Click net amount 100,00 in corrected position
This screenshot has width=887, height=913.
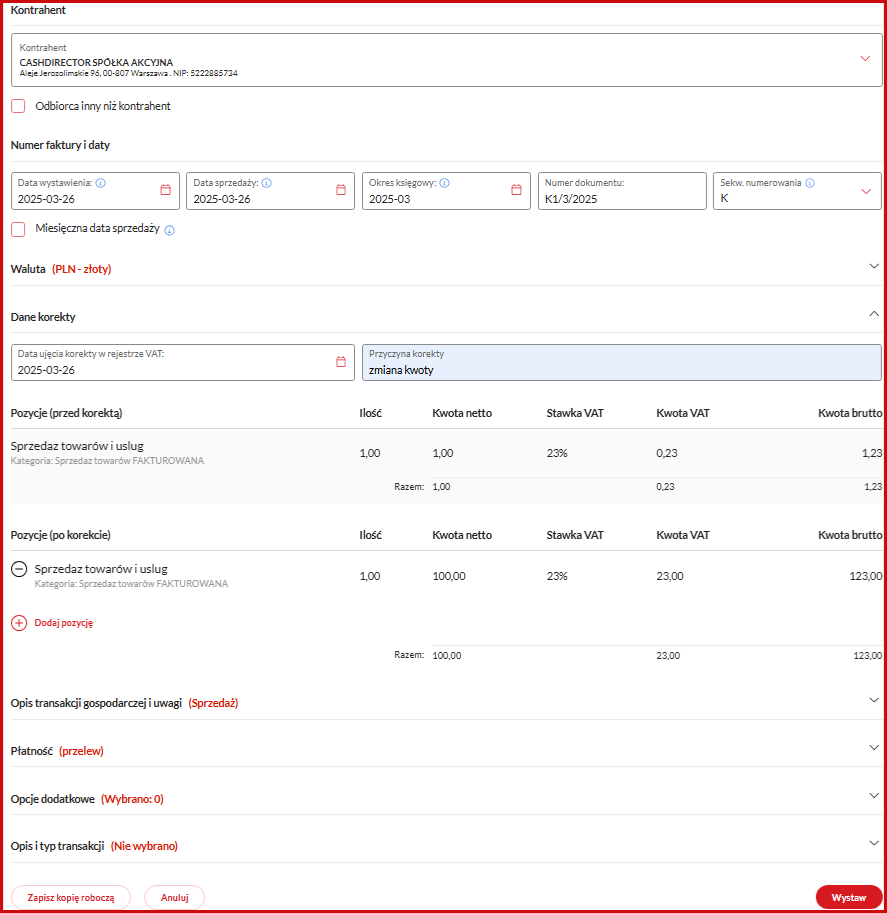click(x=448, y=576)
